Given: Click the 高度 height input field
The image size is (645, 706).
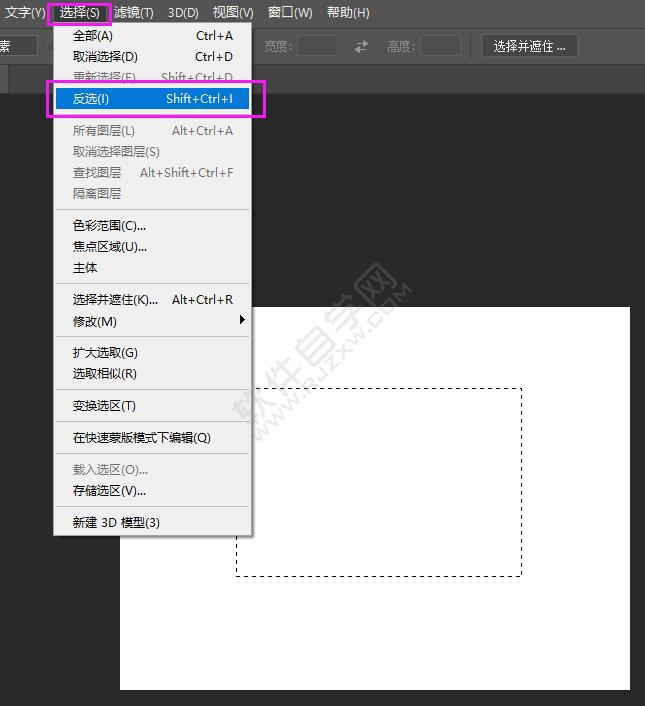Looking at the screenshot, I should pyautogui.click(x=441, y=46).
